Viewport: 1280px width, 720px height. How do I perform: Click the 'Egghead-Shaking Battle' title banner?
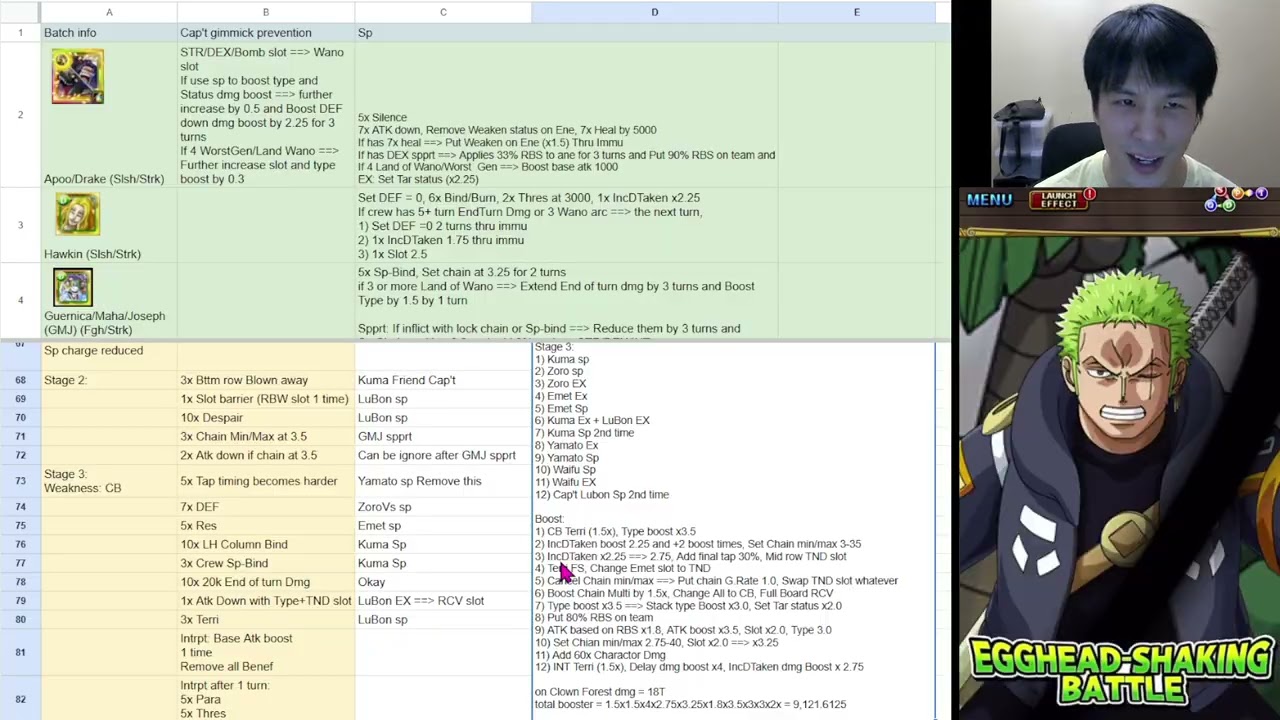[1120, 672]
